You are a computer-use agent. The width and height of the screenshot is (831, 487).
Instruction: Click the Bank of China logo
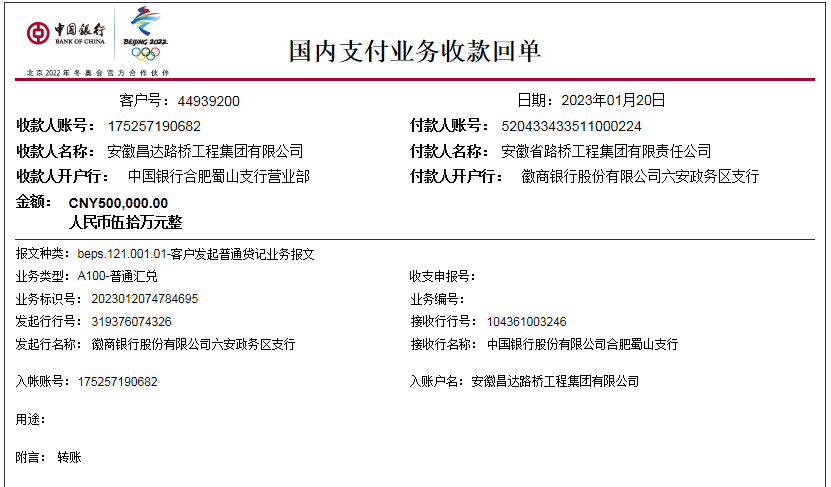[x=66, y=34]
